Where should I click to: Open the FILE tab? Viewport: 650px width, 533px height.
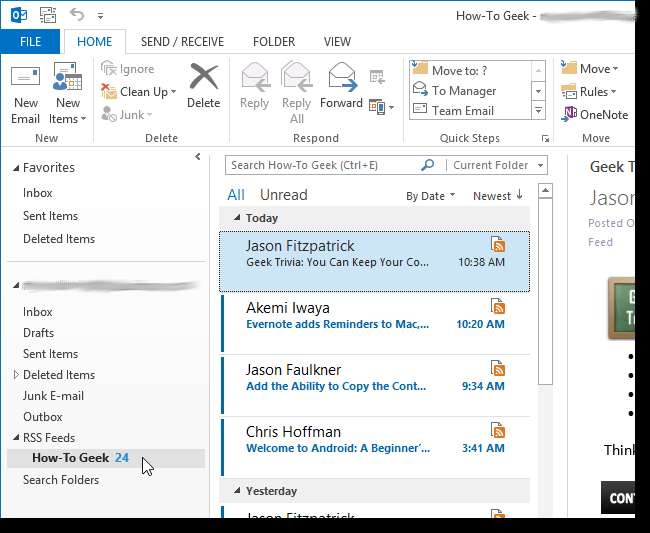coord(30,42)
